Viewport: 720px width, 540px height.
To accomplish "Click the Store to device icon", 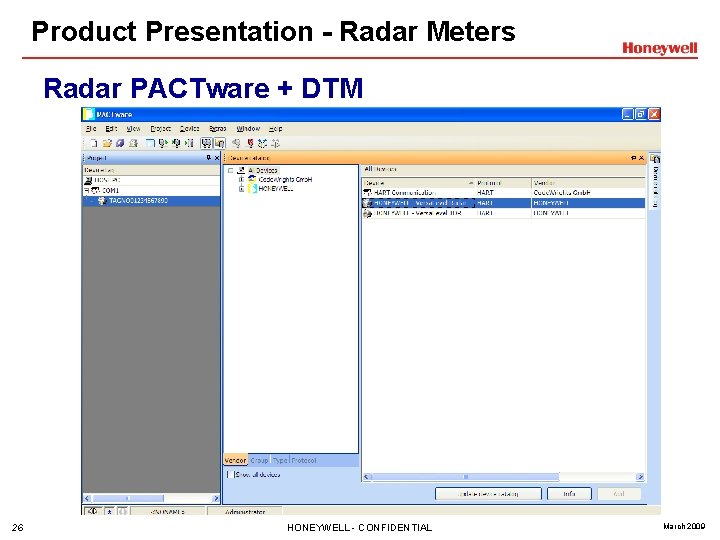I will (x=176, y=143).
